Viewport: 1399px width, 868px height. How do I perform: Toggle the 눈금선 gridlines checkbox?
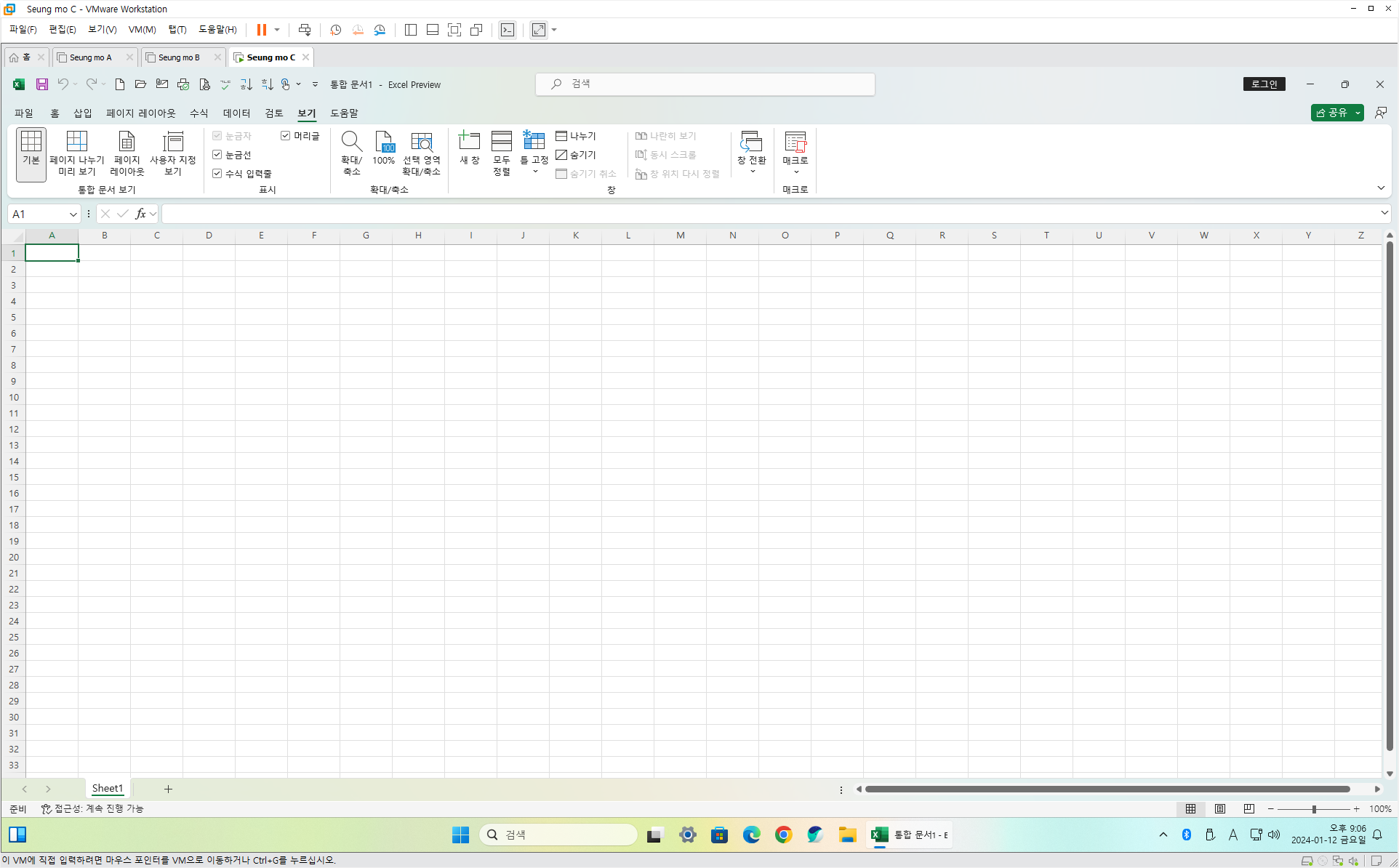[217, 155]
